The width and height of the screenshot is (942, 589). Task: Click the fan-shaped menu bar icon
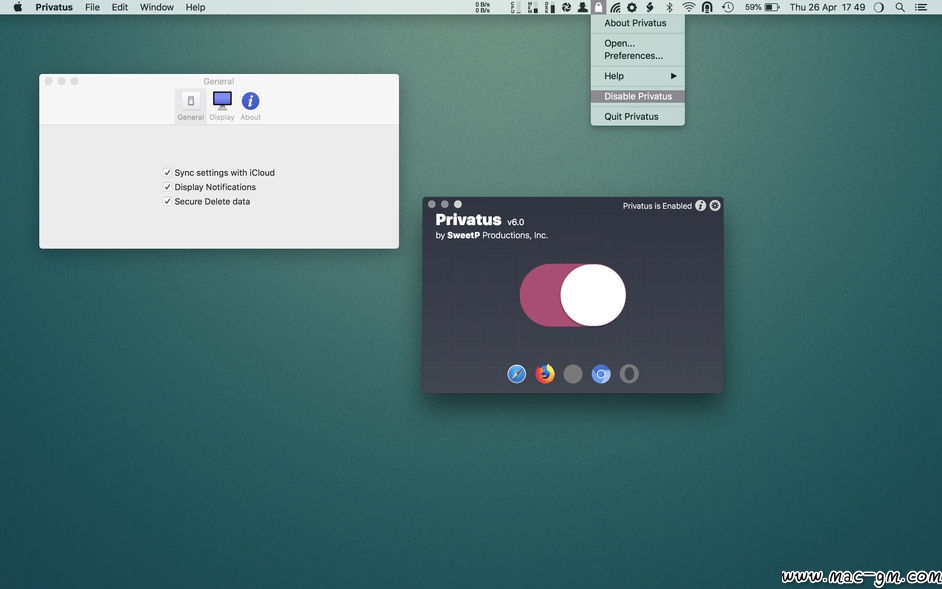[566, 7]
